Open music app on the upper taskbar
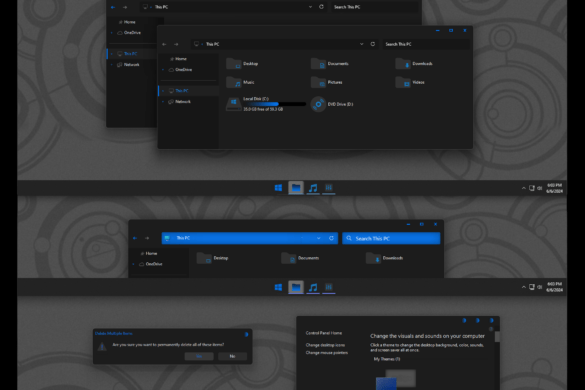585x390 pixels. 313,188
